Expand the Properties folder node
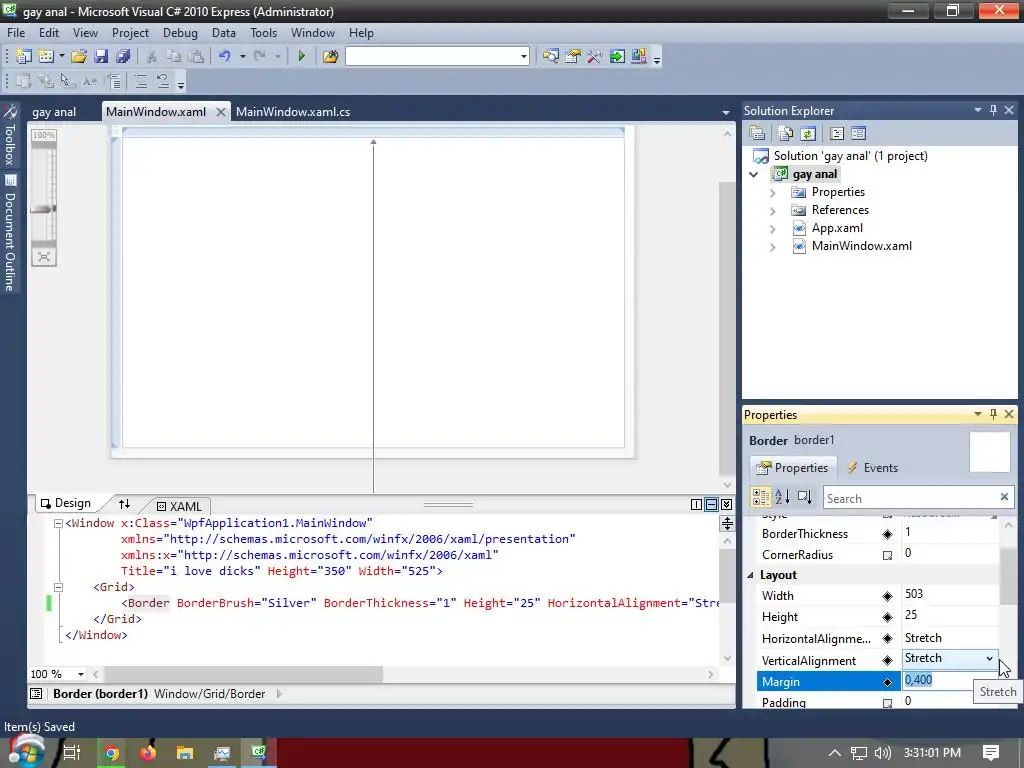The height and width of the screenshot is (768, 1024). (773, 193)
